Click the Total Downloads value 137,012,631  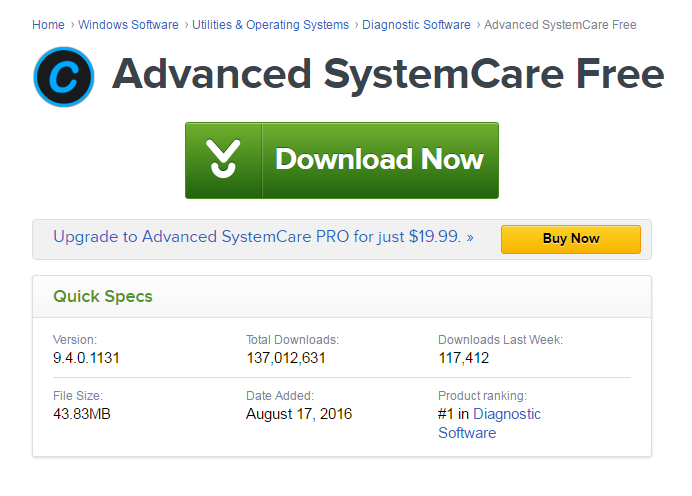(286, 358)
